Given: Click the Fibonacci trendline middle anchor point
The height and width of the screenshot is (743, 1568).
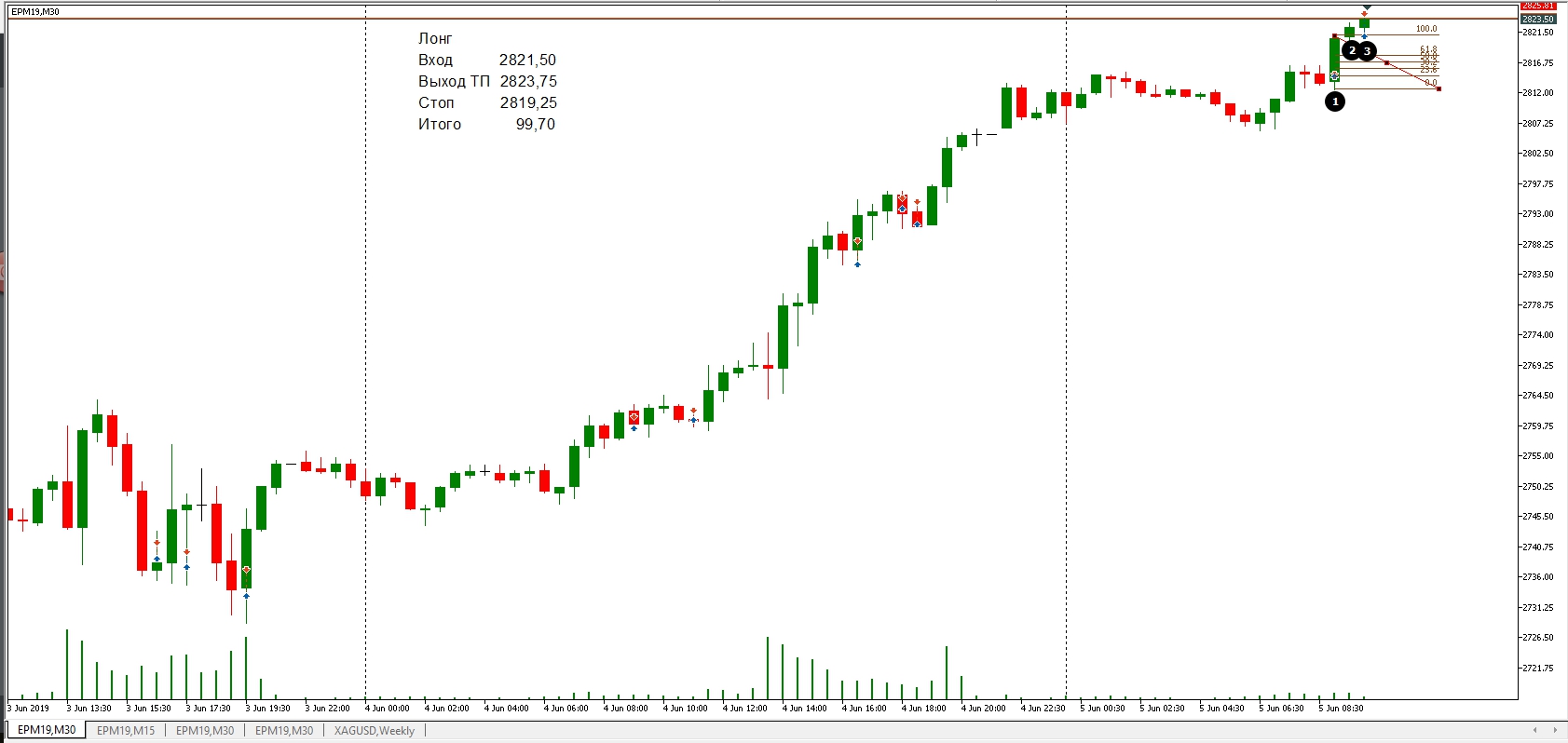Looking at the screenshot, I should 1386,62.
